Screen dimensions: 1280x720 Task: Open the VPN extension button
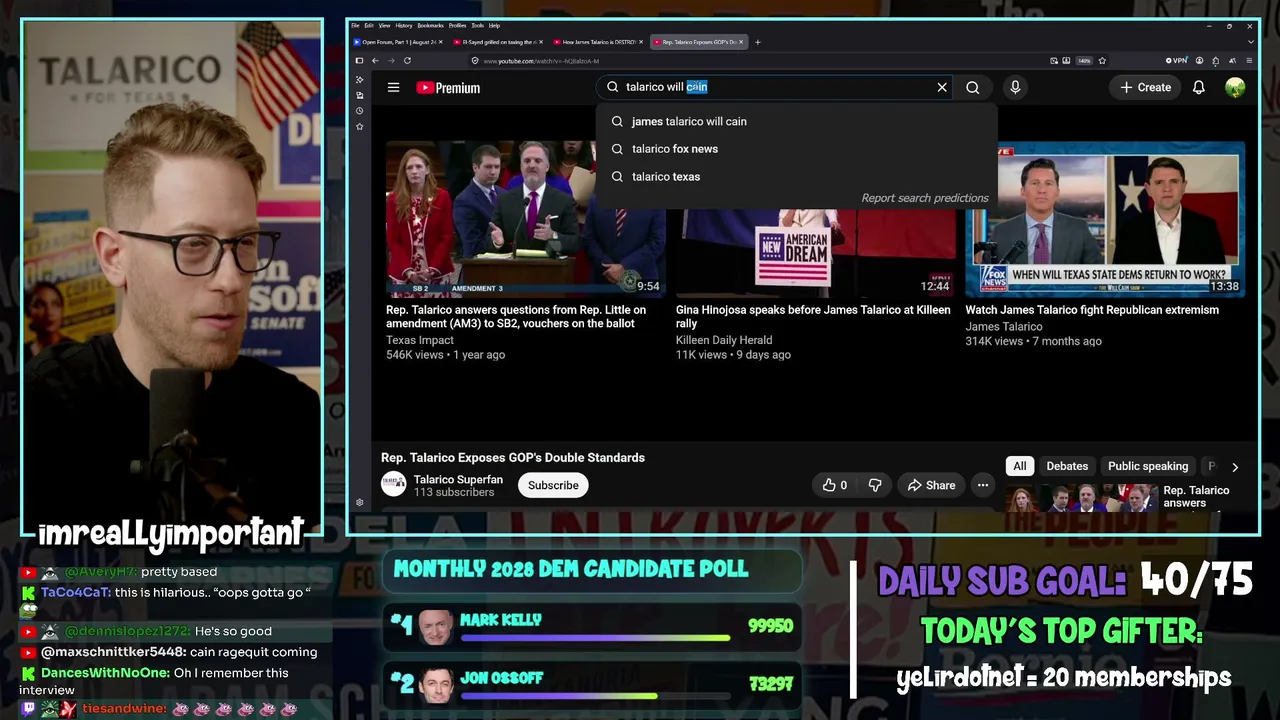[1178, 61]
